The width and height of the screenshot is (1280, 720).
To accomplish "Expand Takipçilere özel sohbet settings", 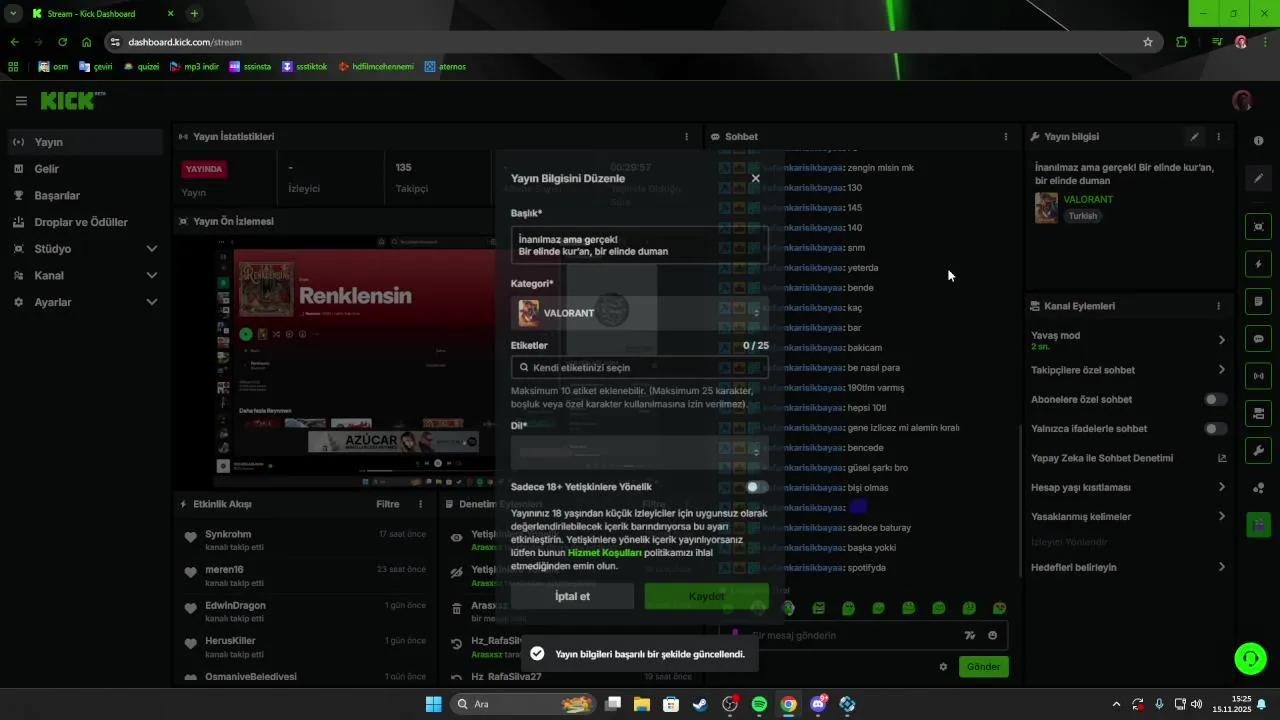I will coord(1128,370).
